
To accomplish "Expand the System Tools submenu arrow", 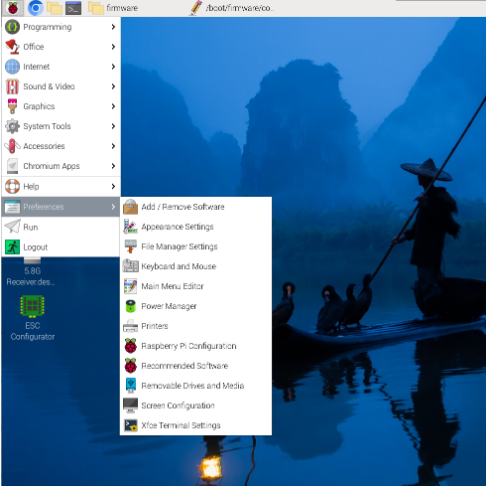I will pyautogui.click(x=113, y=126).
